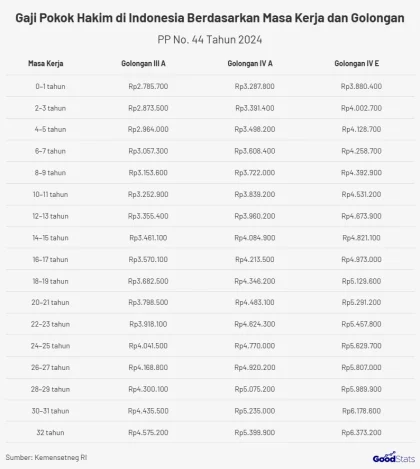This screenshot has height=469, width=420.
Task: Select the Masa Kerja column header
Action: pos(46,63)
